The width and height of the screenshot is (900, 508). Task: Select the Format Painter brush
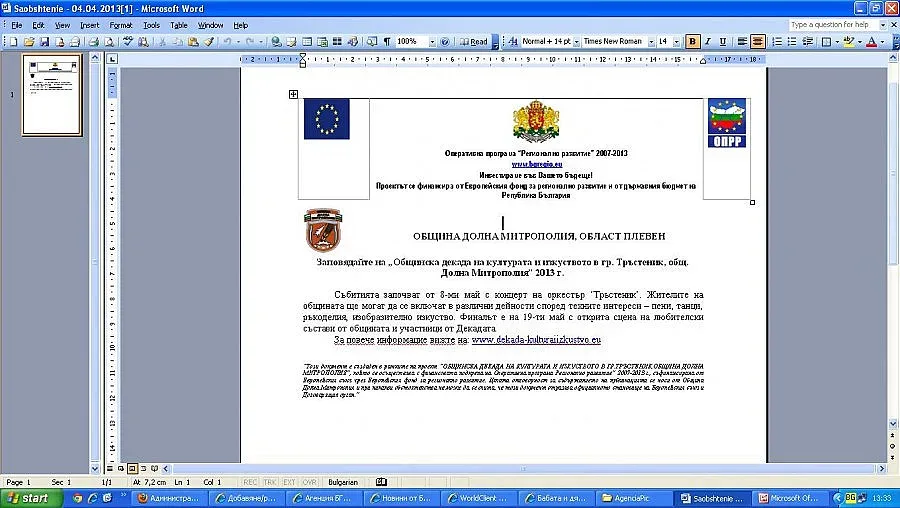[209, 42]
